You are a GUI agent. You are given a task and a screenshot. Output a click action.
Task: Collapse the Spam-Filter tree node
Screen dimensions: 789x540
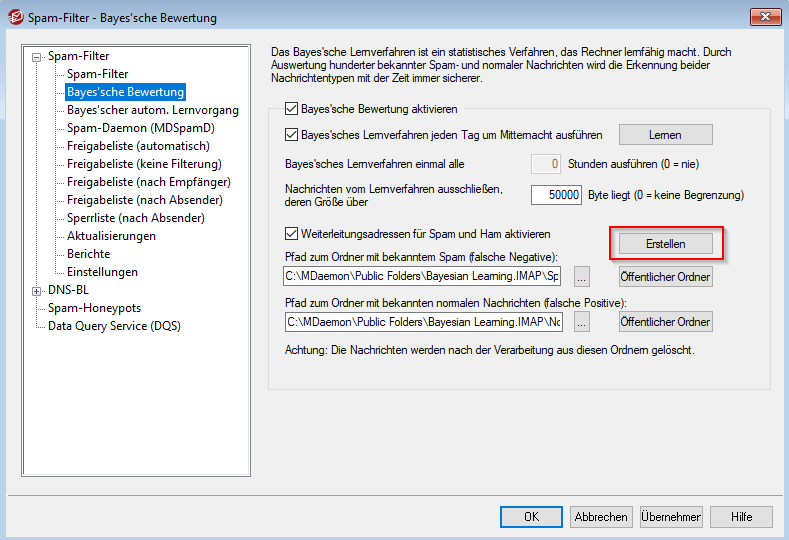point(37,57)
